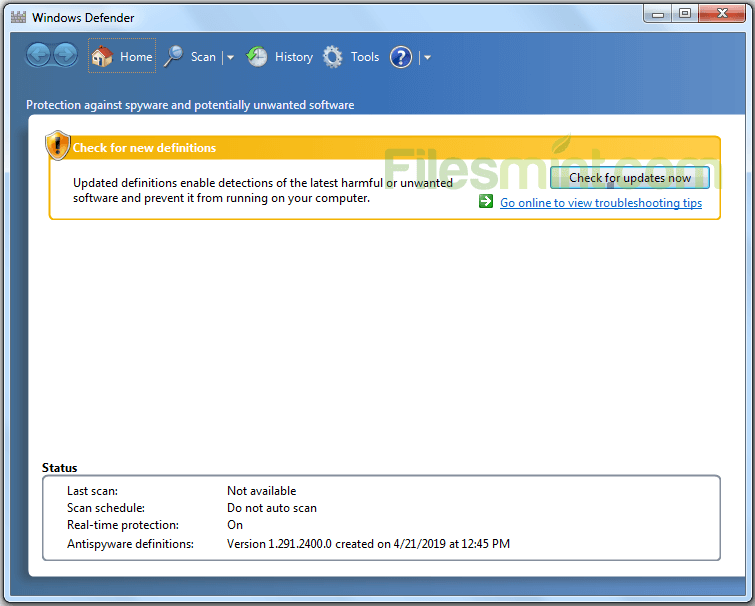Click the warning shield icon
This screenshot has height=606, width=755.
point(58,145)
